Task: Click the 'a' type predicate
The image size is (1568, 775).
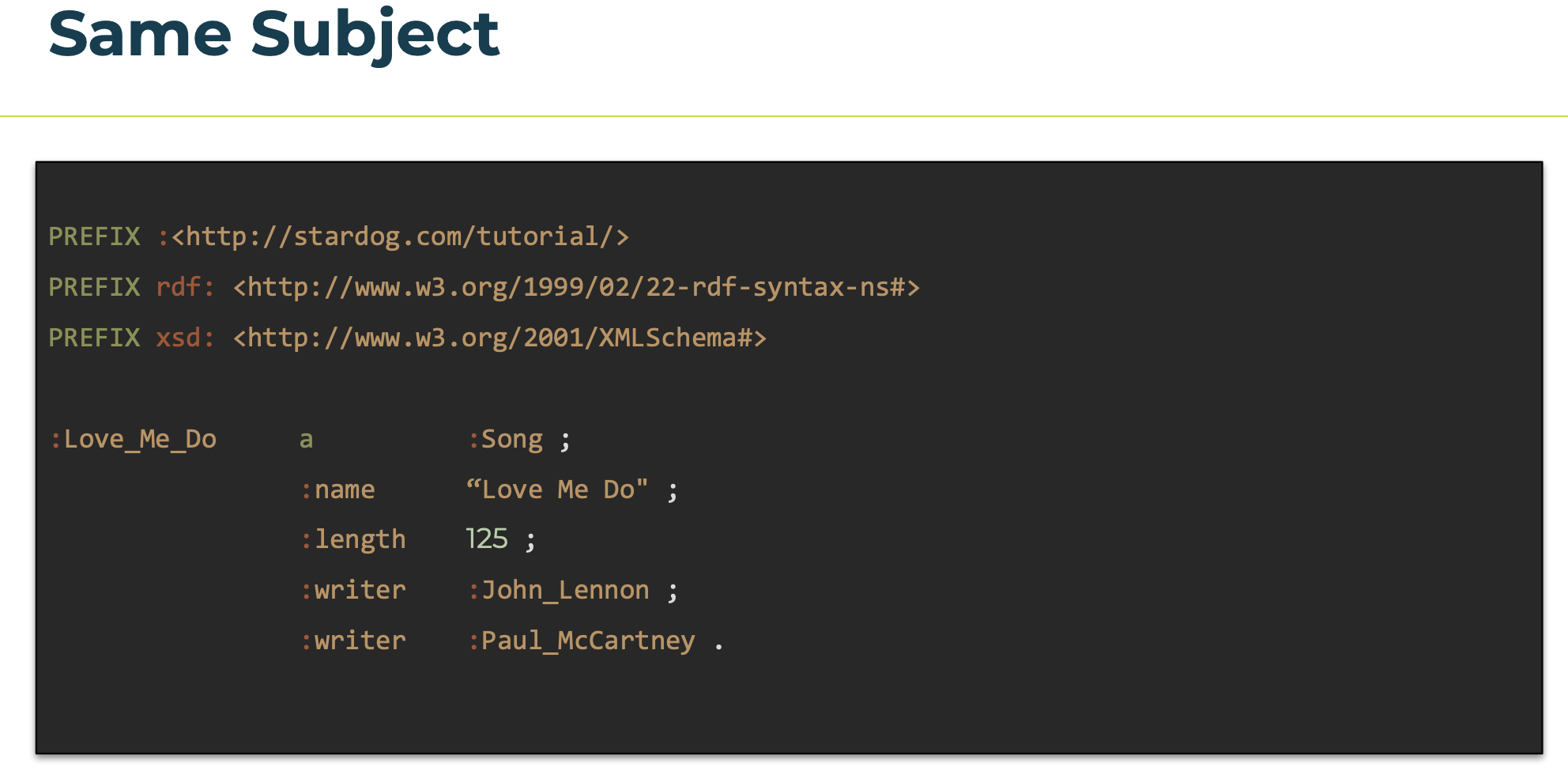Action: [x=307, y=440]
